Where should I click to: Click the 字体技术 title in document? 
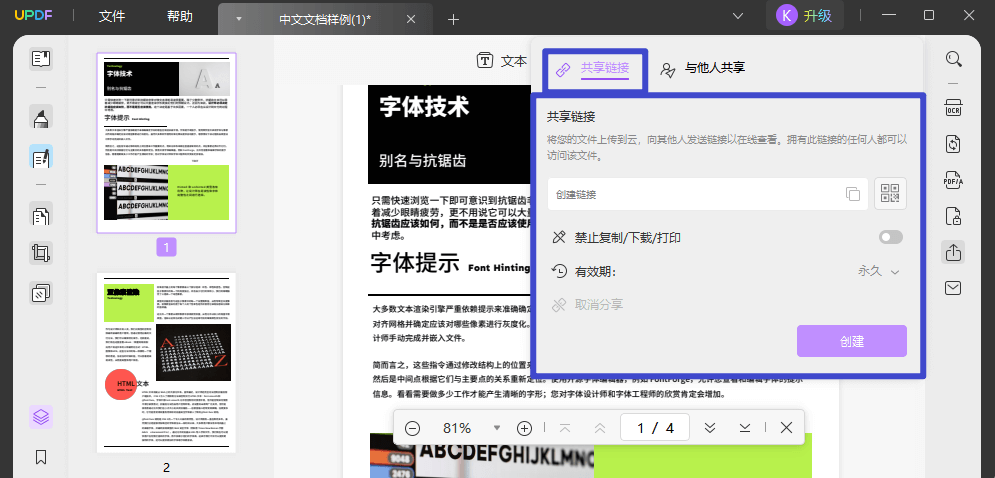[x=425, y=108]
